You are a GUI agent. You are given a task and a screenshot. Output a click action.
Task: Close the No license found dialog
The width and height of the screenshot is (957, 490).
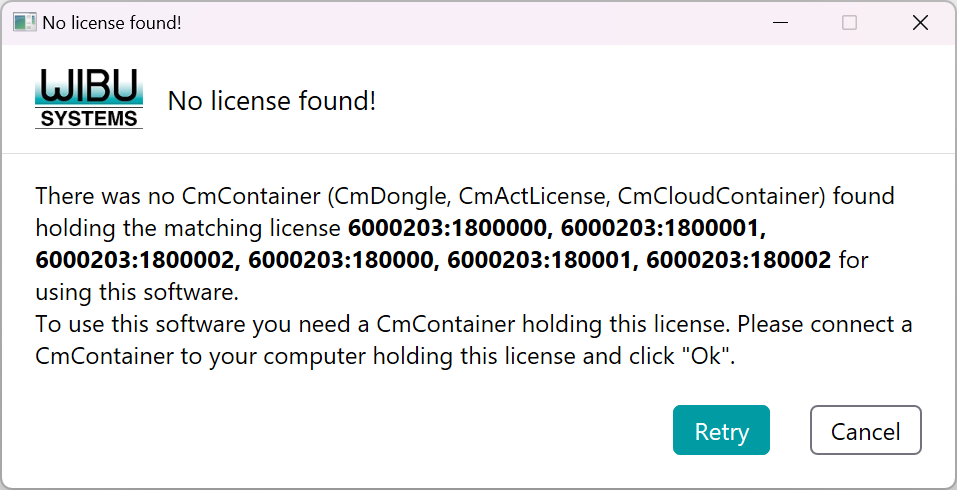[920, 22]
